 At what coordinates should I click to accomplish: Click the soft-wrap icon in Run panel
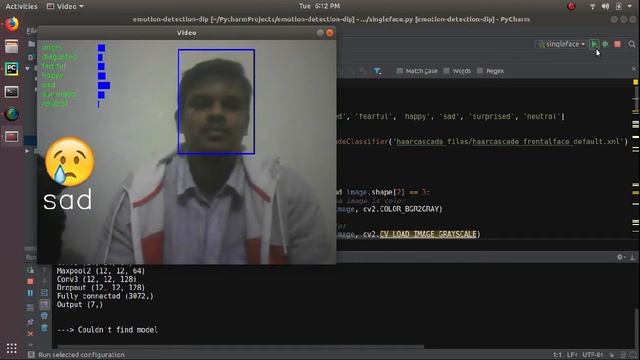(44, 293)
